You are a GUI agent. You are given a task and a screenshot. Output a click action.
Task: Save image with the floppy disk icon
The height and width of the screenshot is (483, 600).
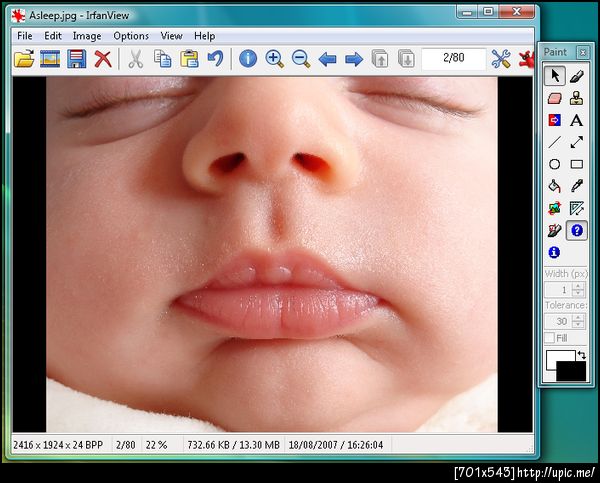pos(77,59)
